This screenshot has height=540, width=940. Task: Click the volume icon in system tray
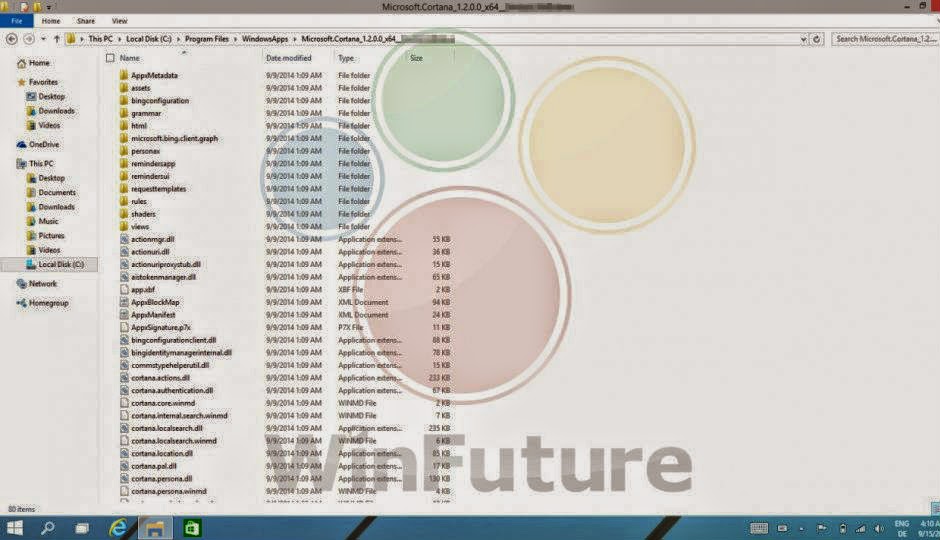tap(879, 529)
